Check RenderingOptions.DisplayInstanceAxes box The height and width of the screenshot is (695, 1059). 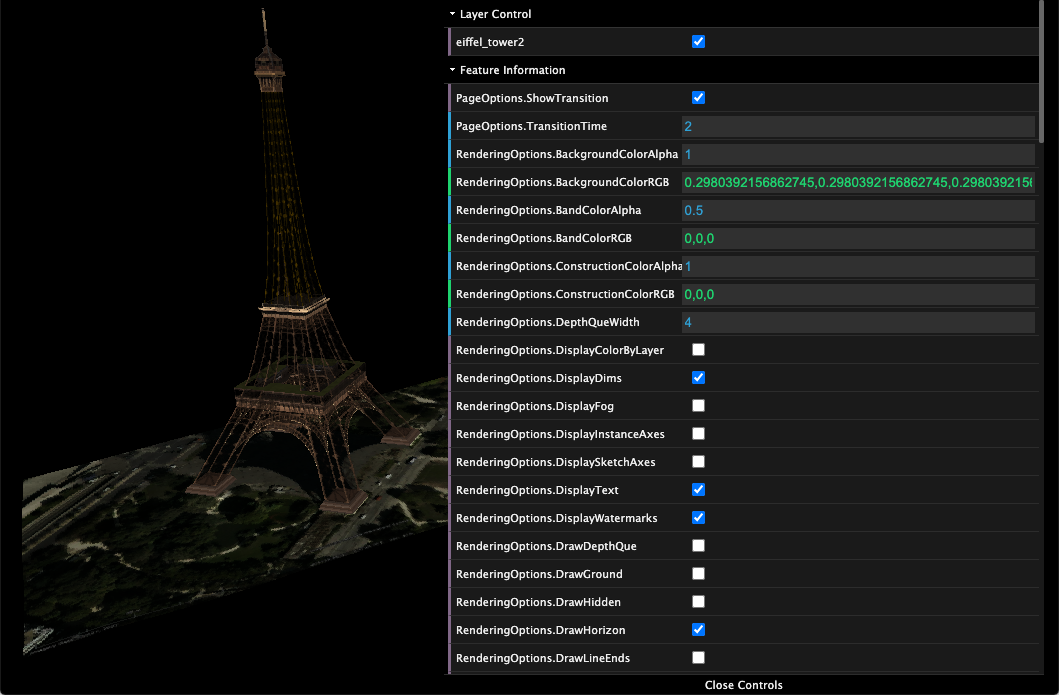(x=698, y=434)
